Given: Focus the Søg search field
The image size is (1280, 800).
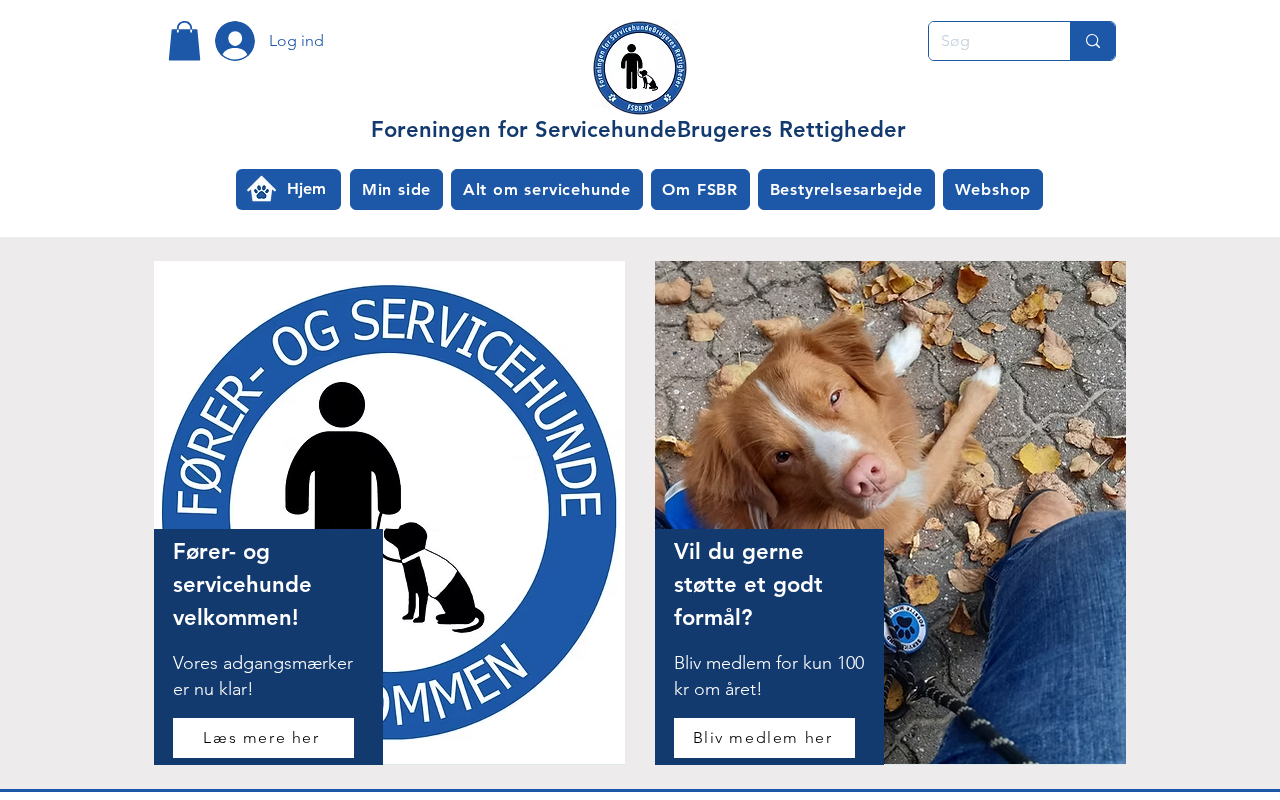Looking at the screenshot, I should pyautogui.click(x=1000, y=41).
